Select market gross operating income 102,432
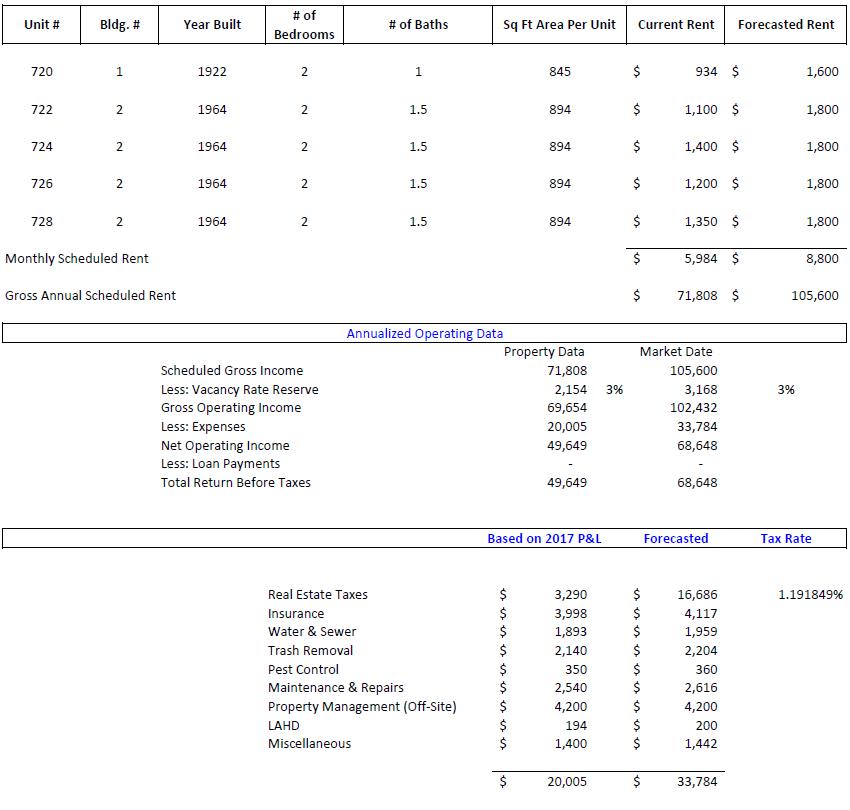 tap(693, 408)
